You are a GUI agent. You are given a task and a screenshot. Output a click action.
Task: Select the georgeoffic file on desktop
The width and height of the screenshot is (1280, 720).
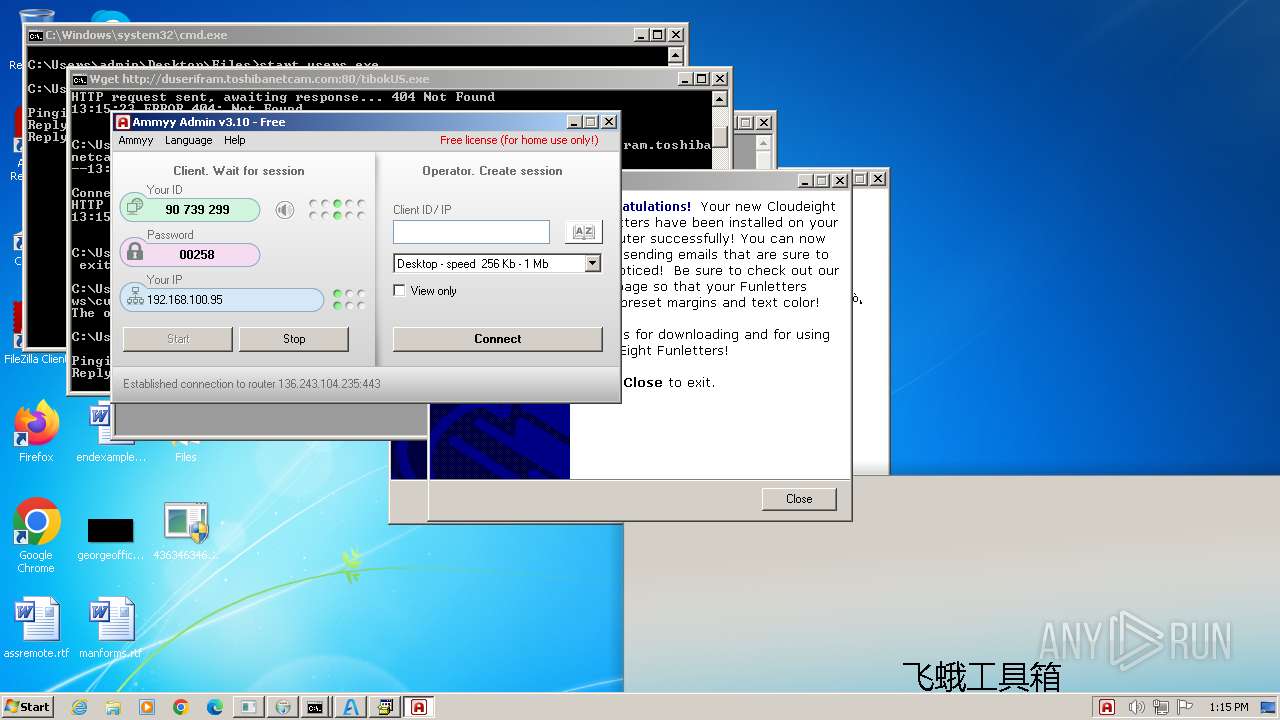tap(111, 538)
